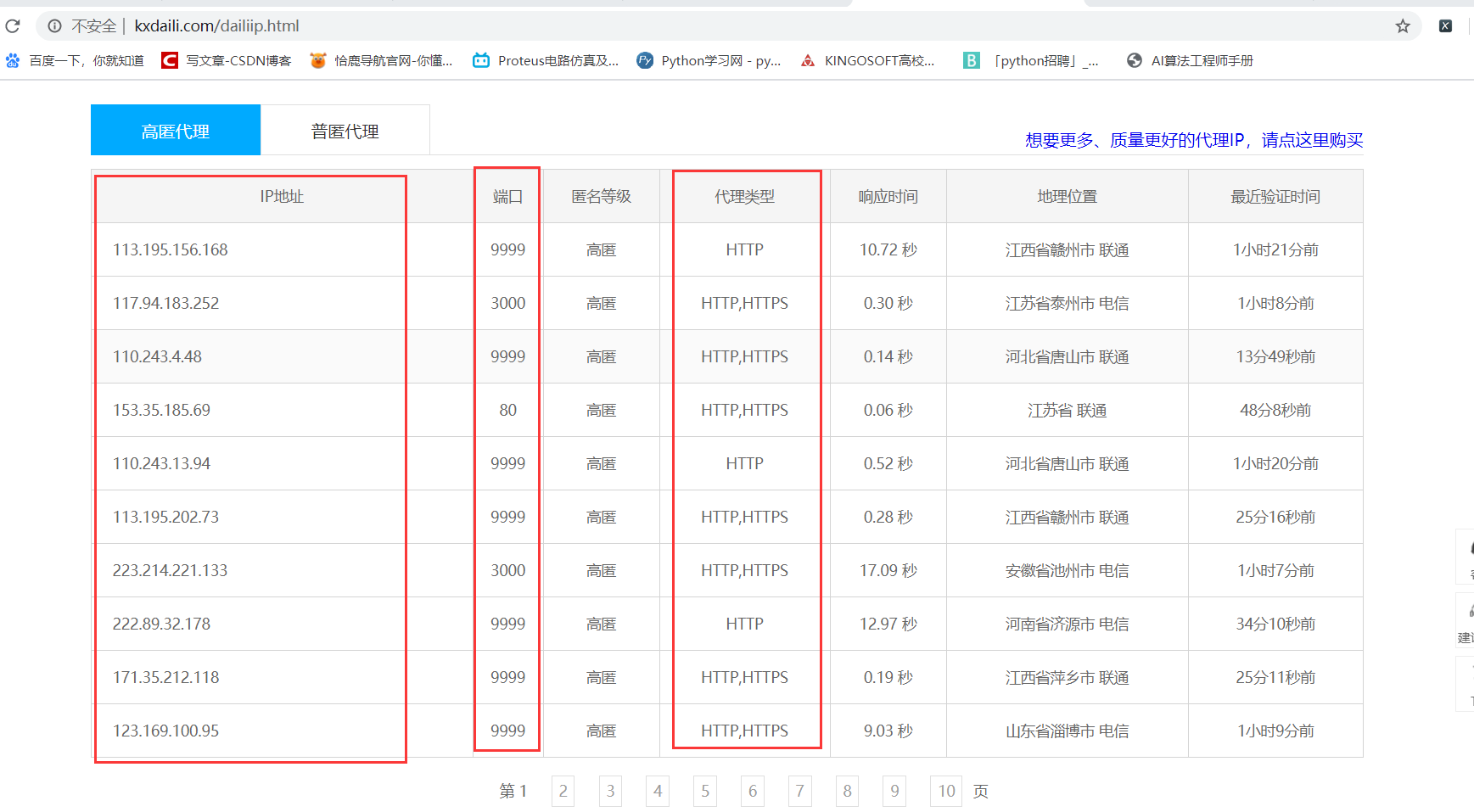The image size is (1474, 812).
Task: Go to page 7 of the proxy list
Action: 799,791
